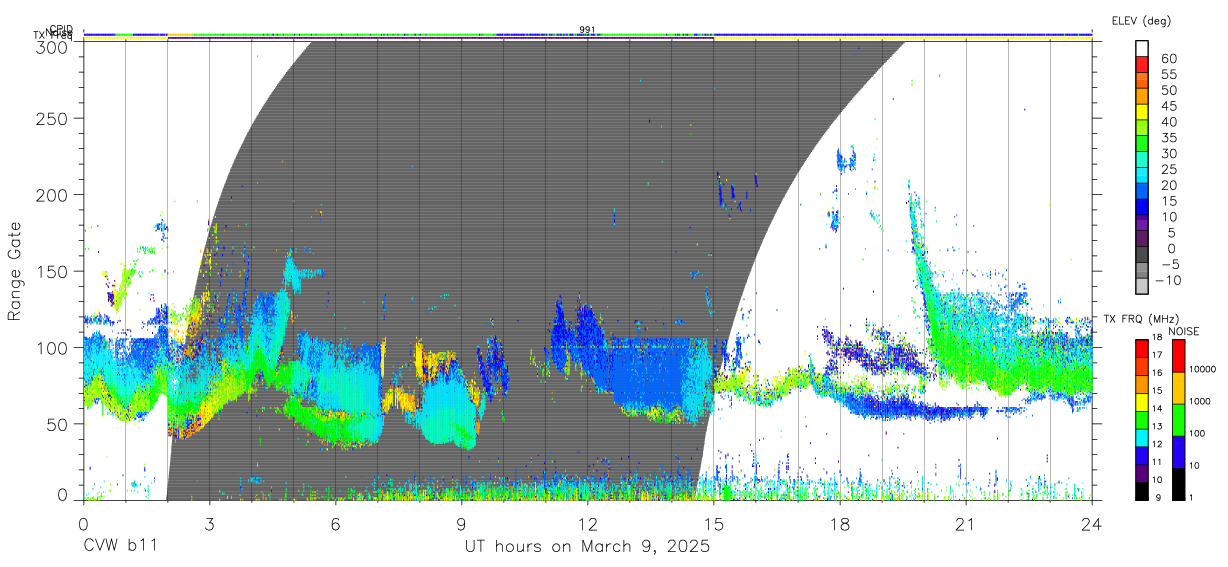Image resolution: width=1228 pixels, height=567 pixels.
Task: Click the 30 label on the ELEV colorbar
Action: [x=1169, y=153]
